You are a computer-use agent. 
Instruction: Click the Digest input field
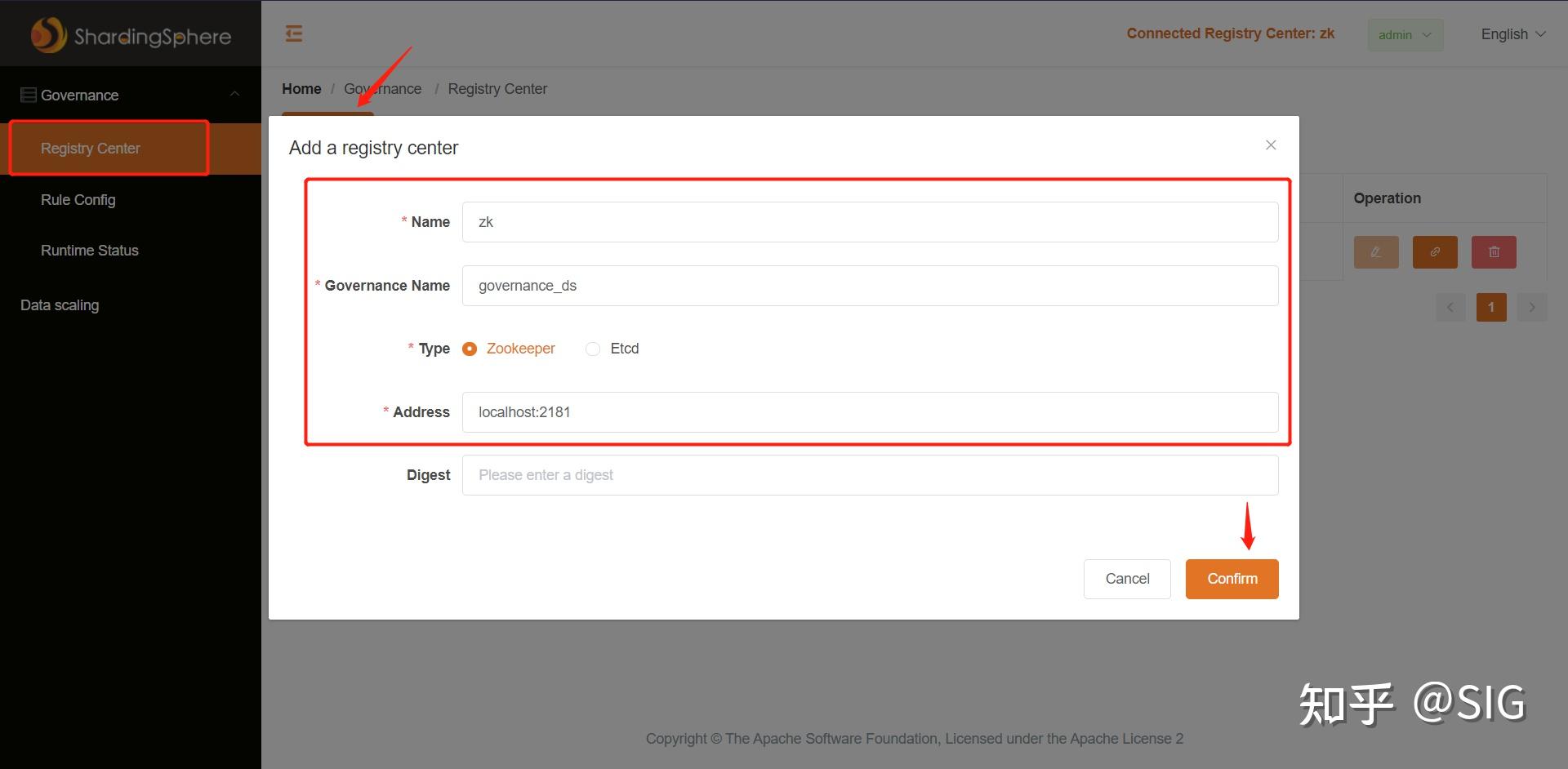click(870, 475)
